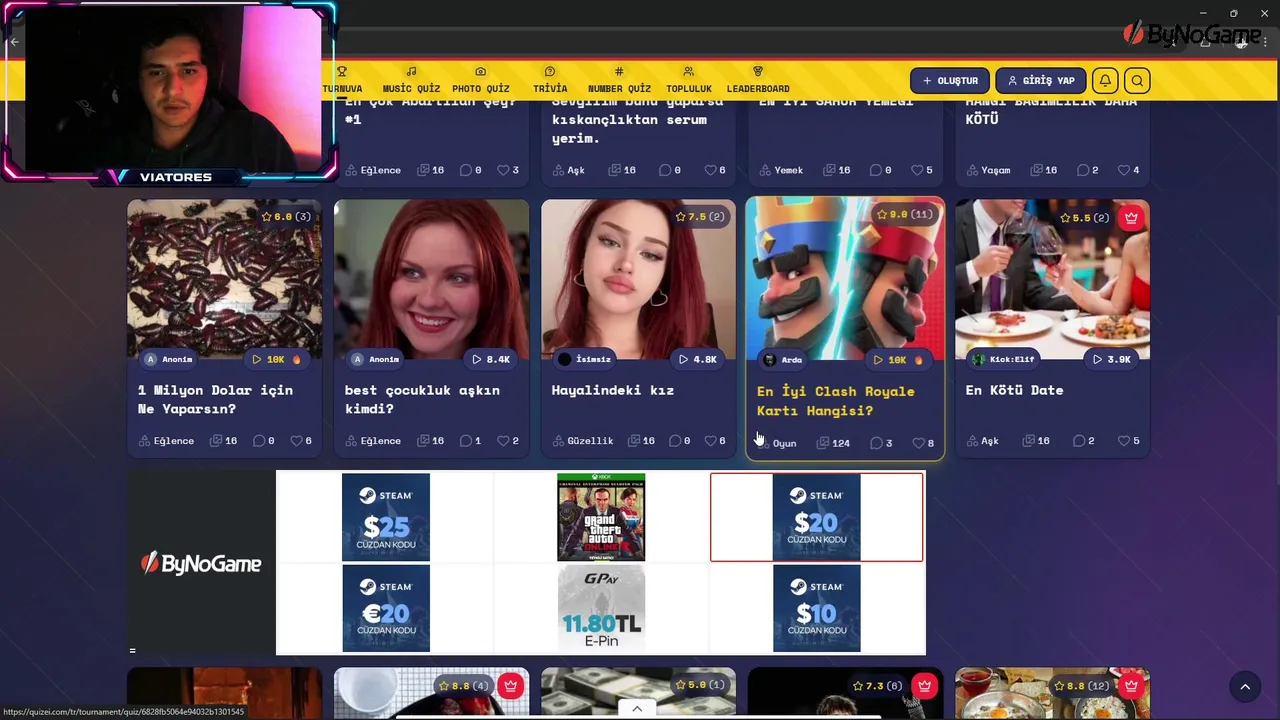Click the GİRİŞ YAP login button

[1041, 81]
